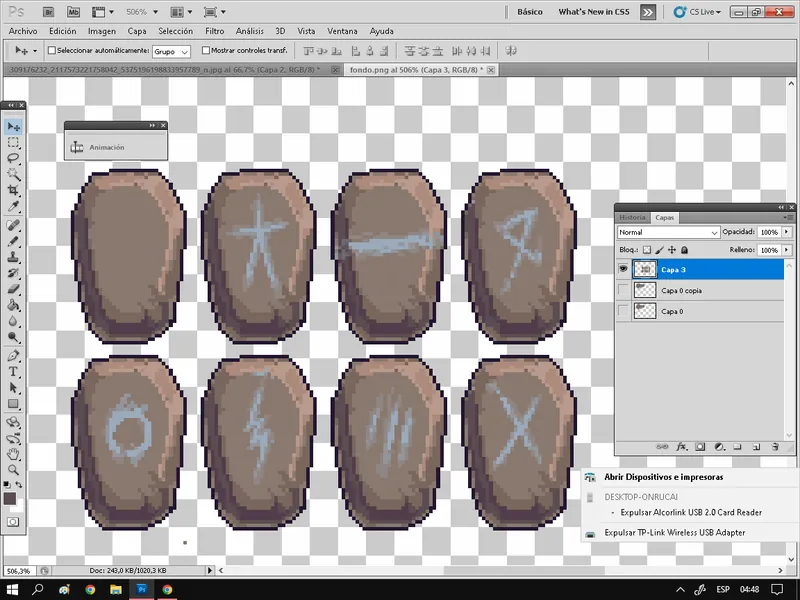Select the 3D Object Rotate tool
This screenshot has width=800, height=600.
pyautogui.click(x=13, y=422)
